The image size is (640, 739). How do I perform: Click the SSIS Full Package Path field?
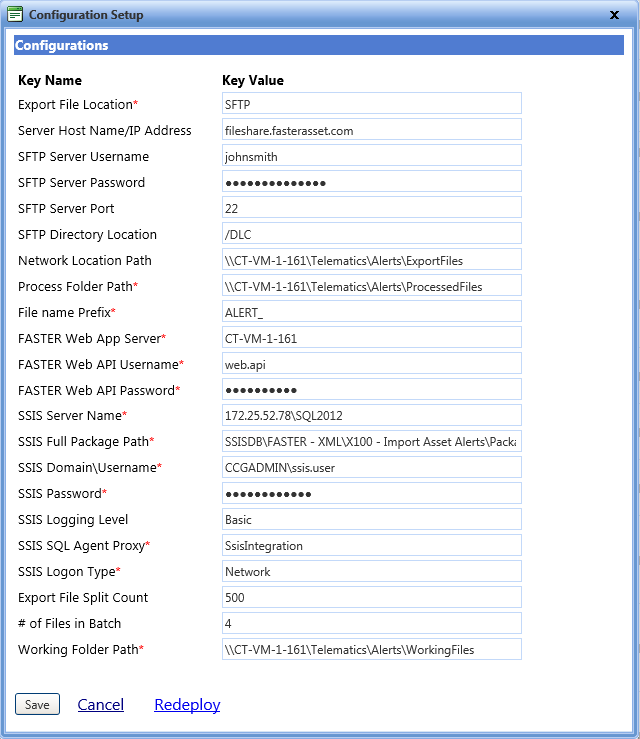click(x=371, y=441)
